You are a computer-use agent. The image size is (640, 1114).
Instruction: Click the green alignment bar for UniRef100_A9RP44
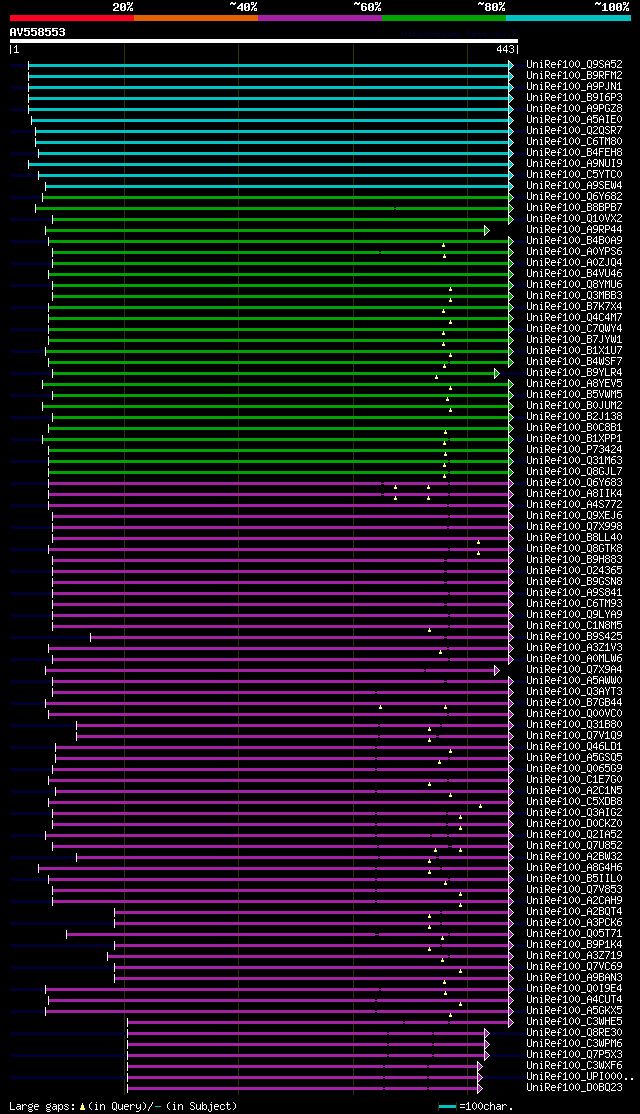pos(267,230)
